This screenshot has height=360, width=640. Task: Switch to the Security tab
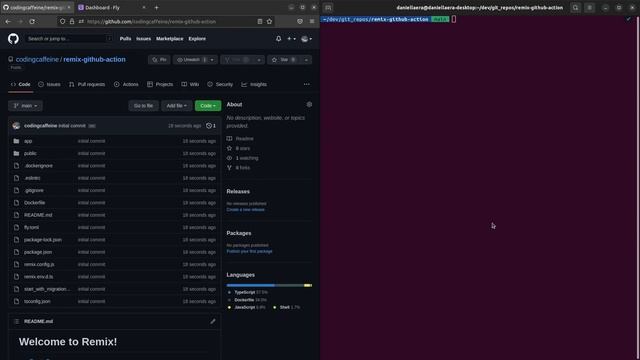[220, 84]
